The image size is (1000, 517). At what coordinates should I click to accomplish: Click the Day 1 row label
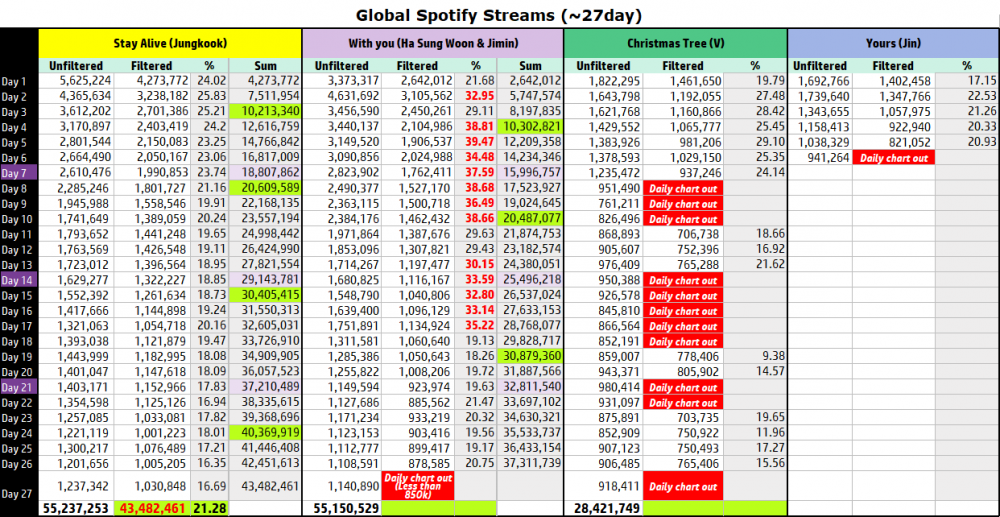pos(14,82)
